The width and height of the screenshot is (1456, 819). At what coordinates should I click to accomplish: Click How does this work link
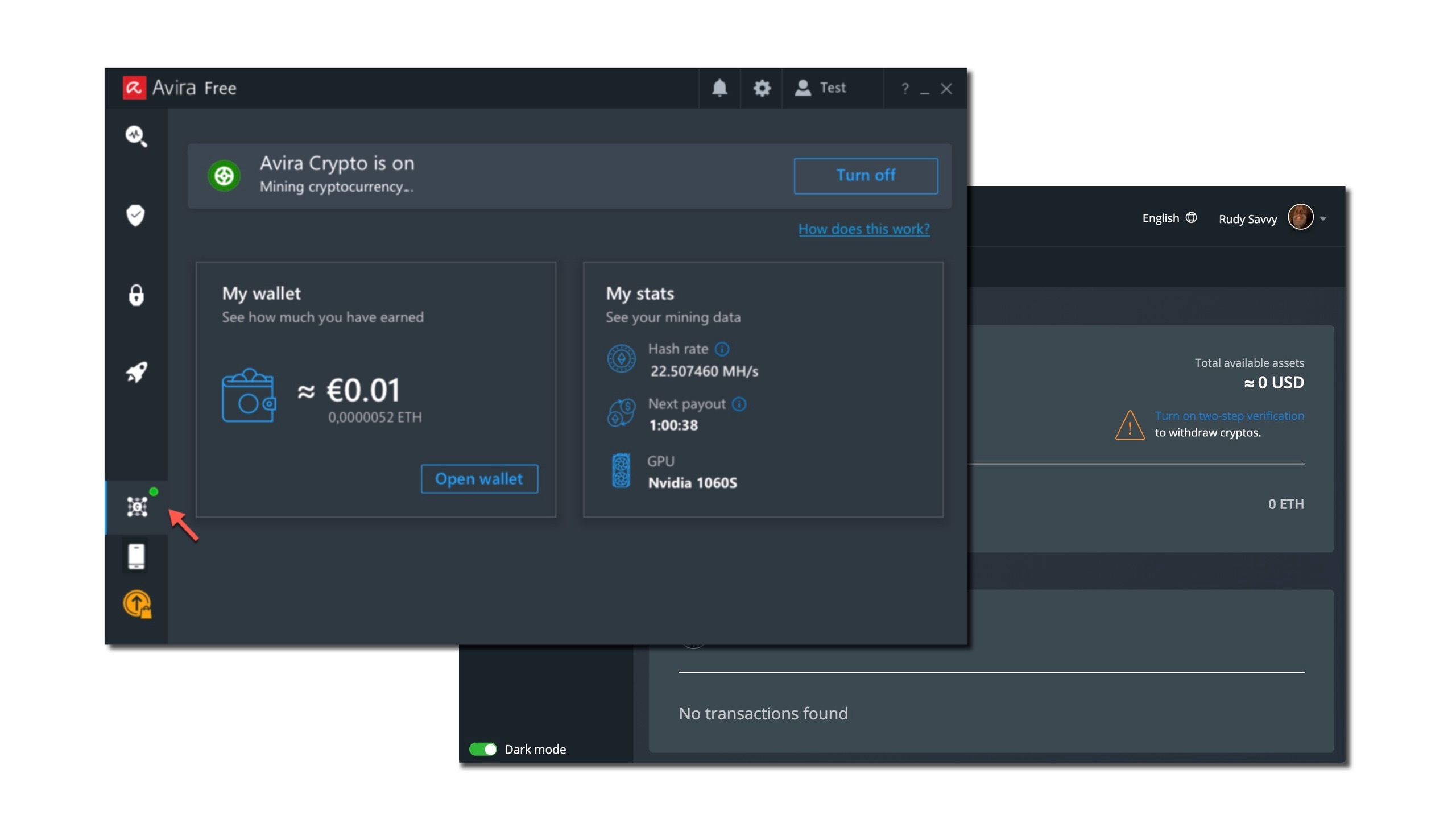point(864,228)
